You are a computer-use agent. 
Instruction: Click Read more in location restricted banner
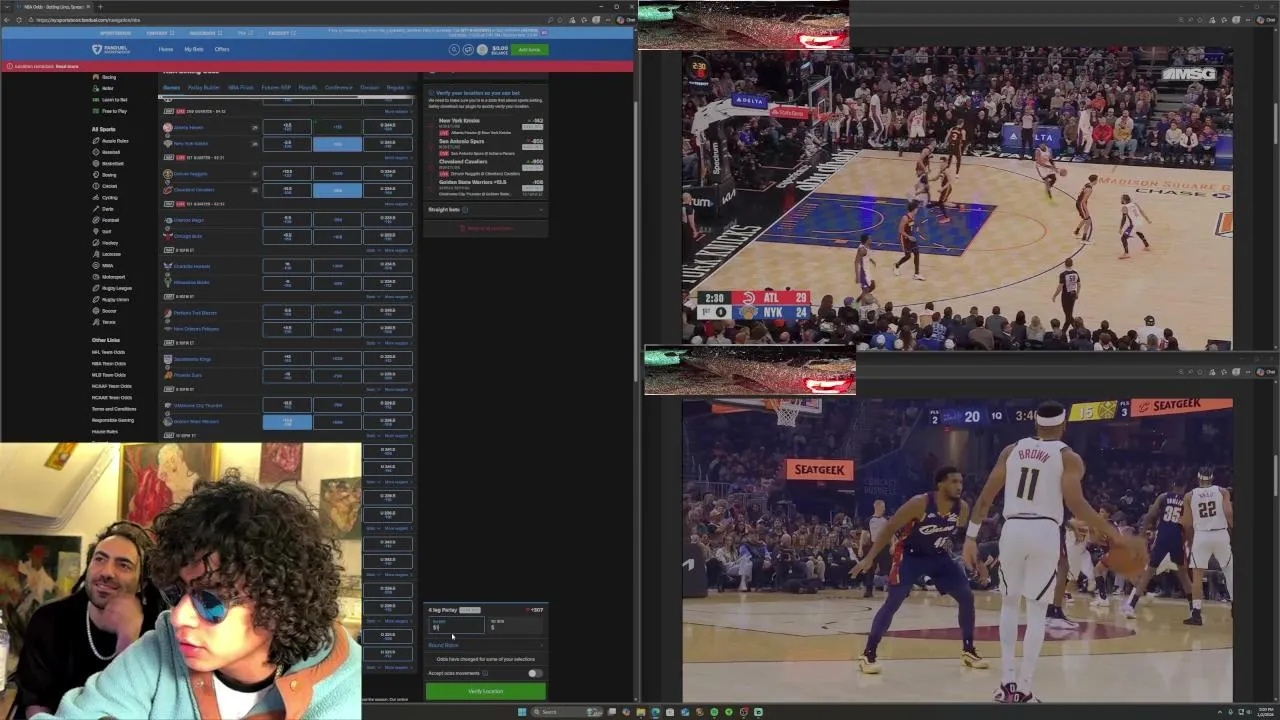click(x=67, y=66)
